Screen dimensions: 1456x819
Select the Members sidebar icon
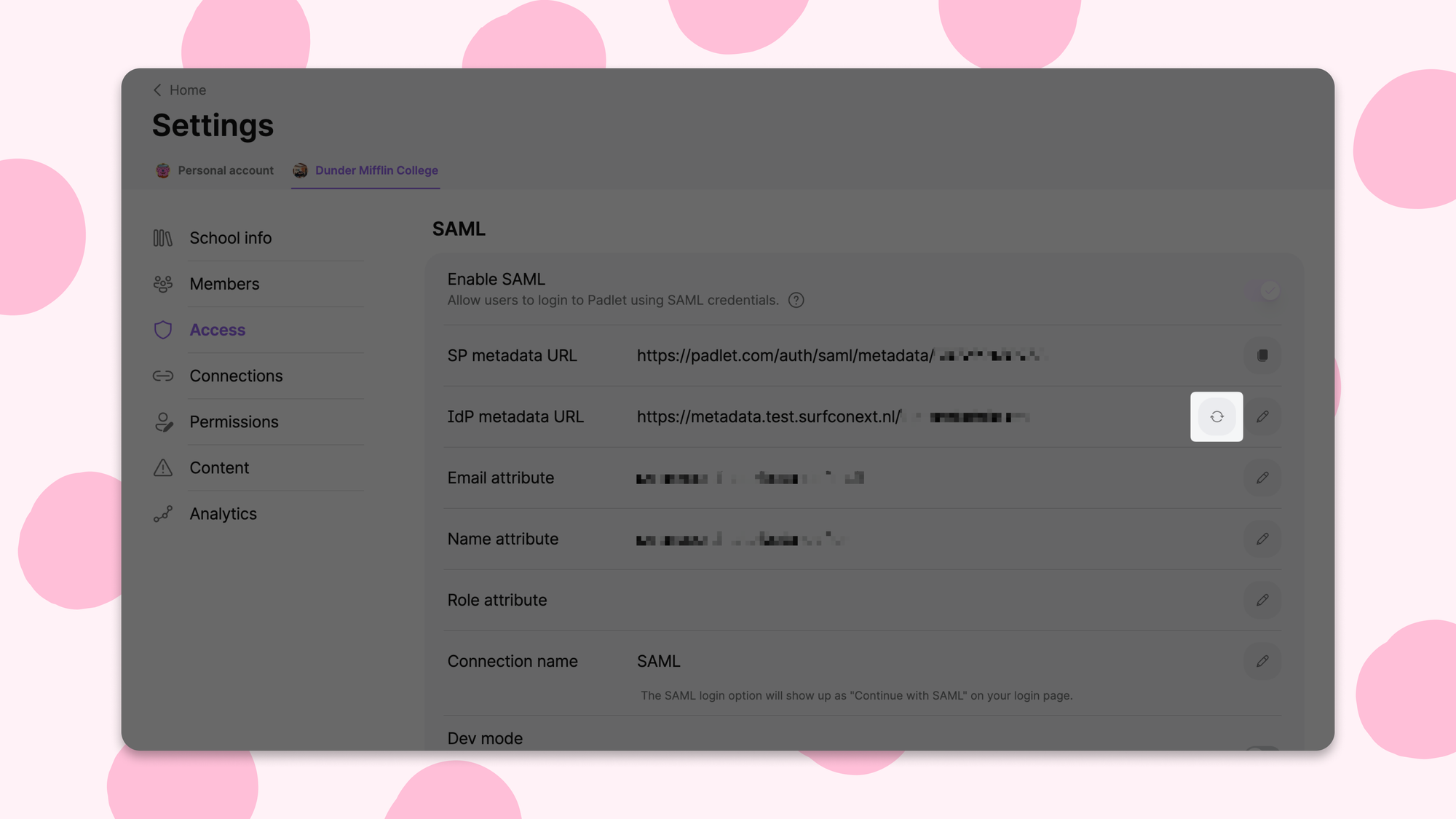click(x=163, y=284)
